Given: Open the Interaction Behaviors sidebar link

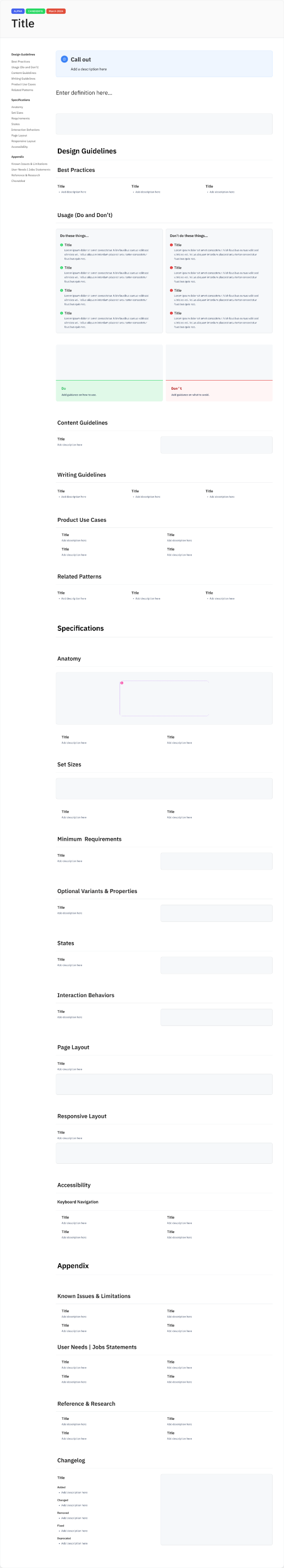Looking at the screenshot, I should pos(26,130).
